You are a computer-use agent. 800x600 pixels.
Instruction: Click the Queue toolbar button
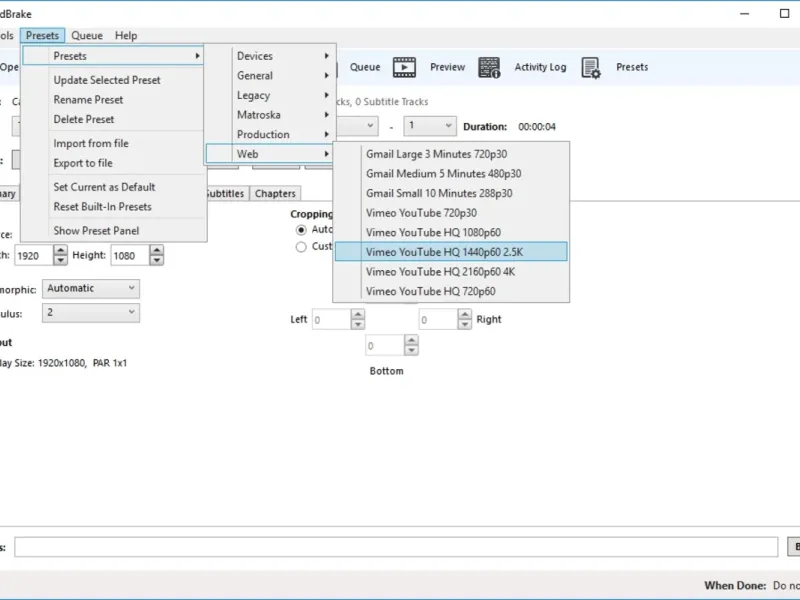click(x=365, y=67)
